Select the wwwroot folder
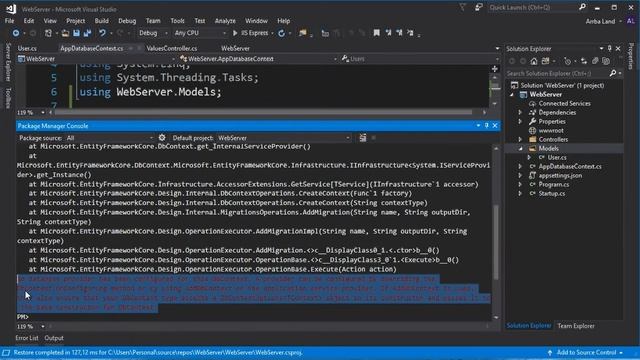The image size is (640, 360). [551, 131]
